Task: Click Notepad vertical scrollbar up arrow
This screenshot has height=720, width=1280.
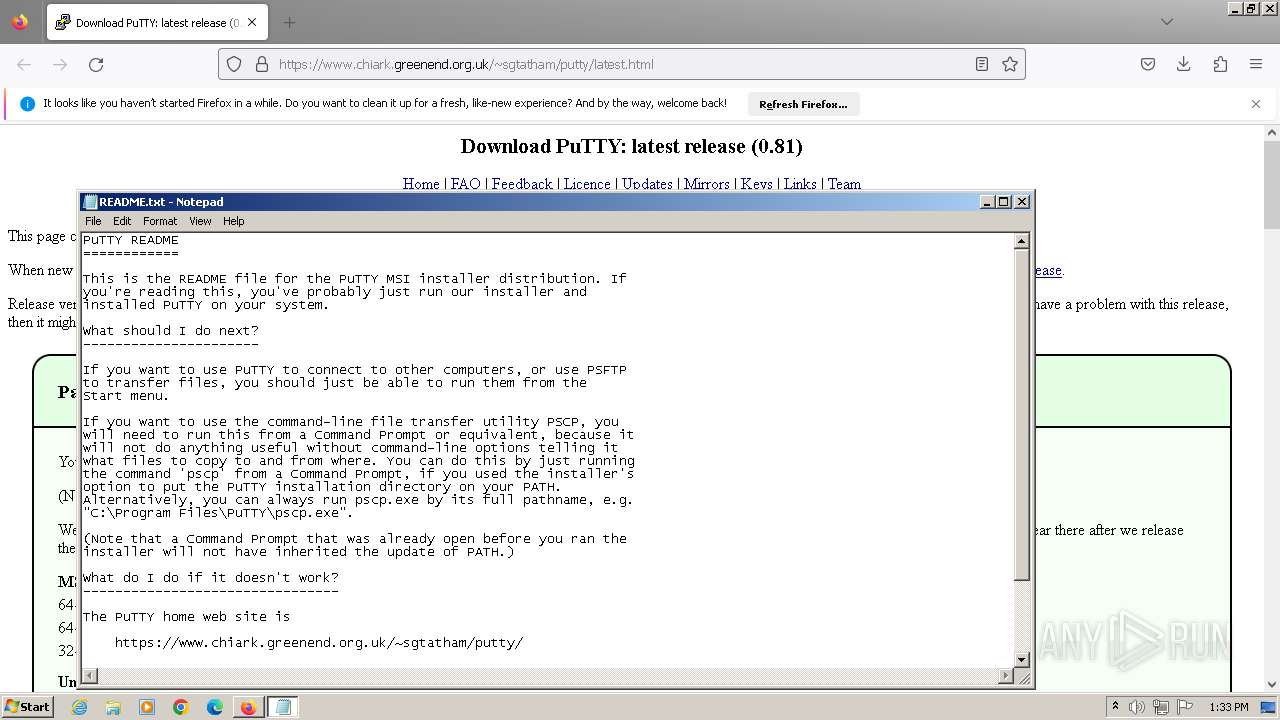Action: 1021,241
